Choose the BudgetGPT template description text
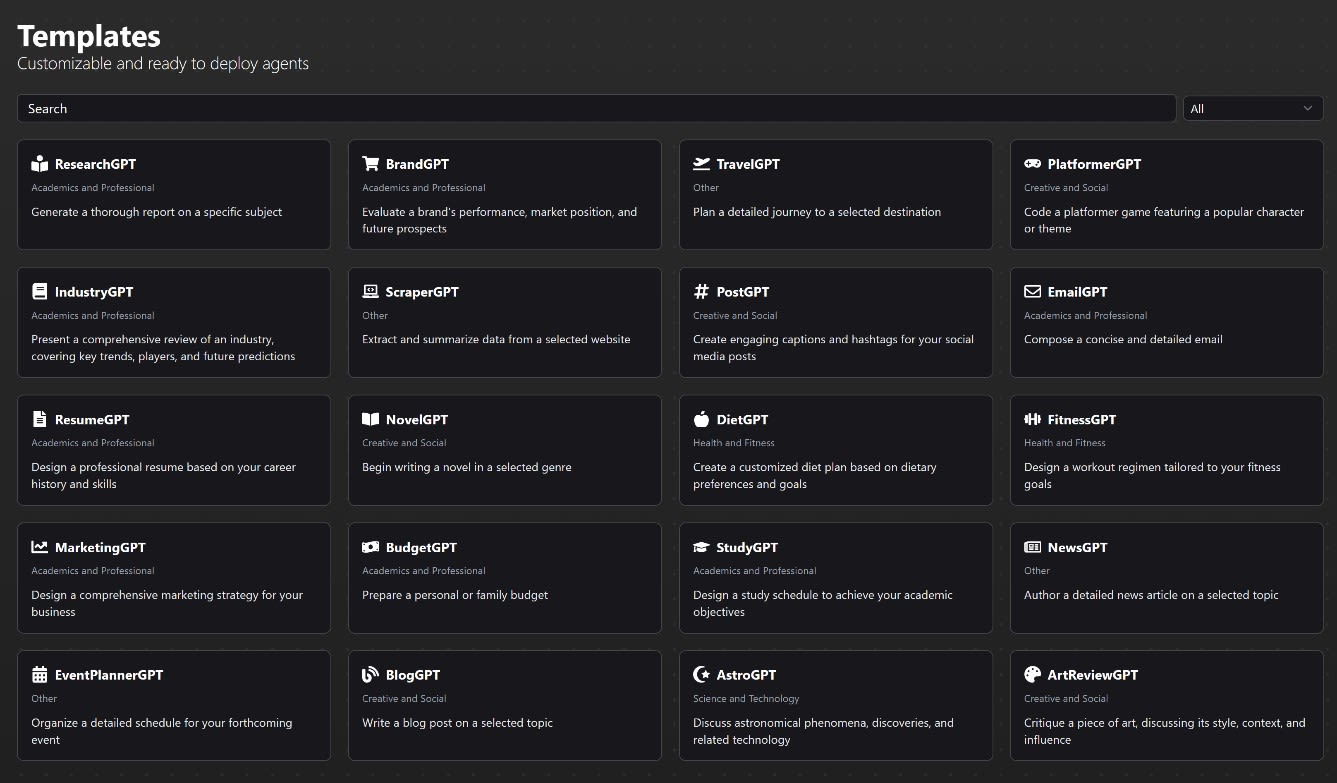Image resolution: width=1337 pixels, height=783 pixels. pyautogui.click(x=455, y=595)
